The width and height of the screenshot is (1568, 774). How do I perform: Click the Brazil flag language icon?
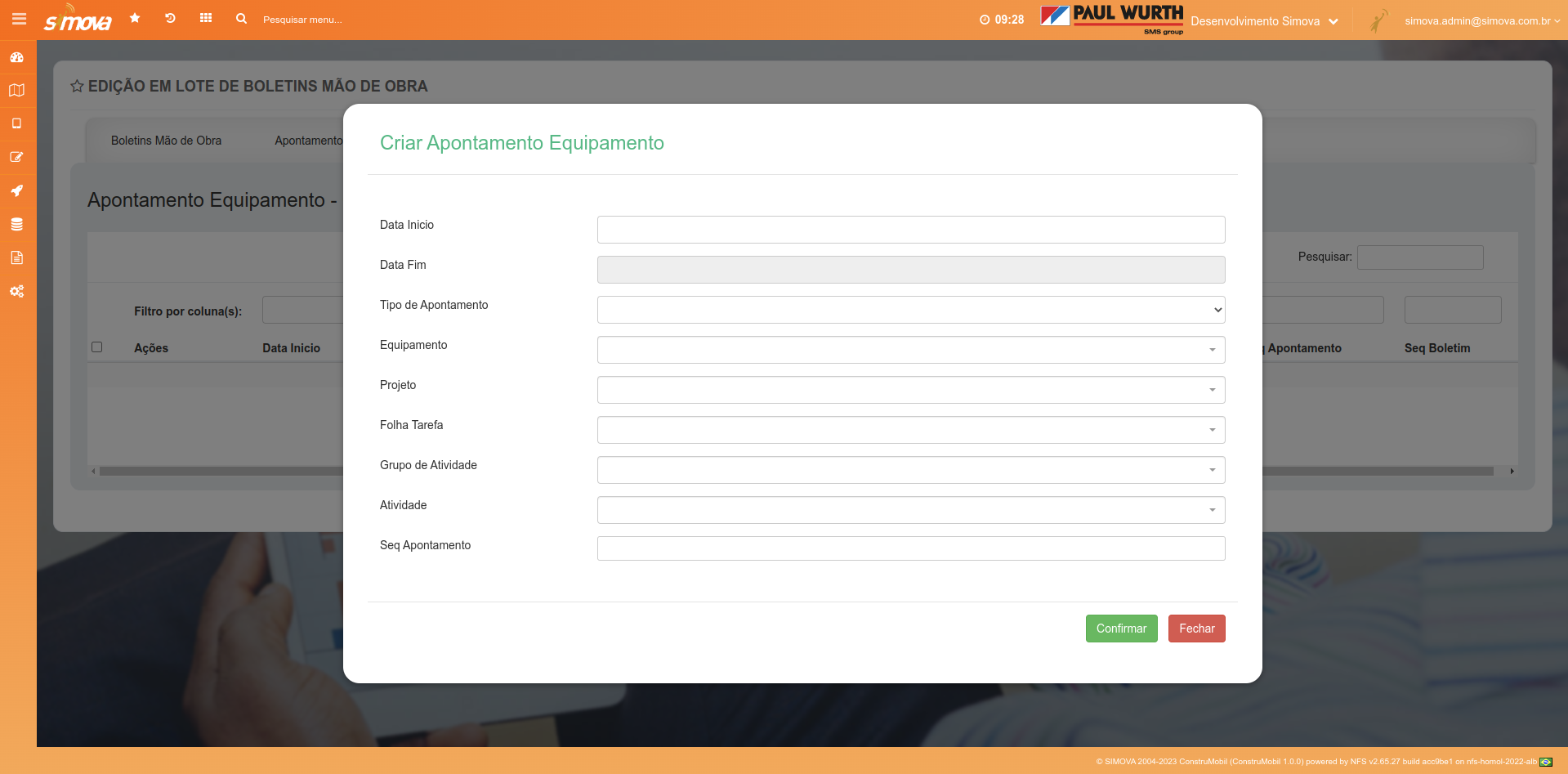pyautogui.click(x=1546, y=762)
